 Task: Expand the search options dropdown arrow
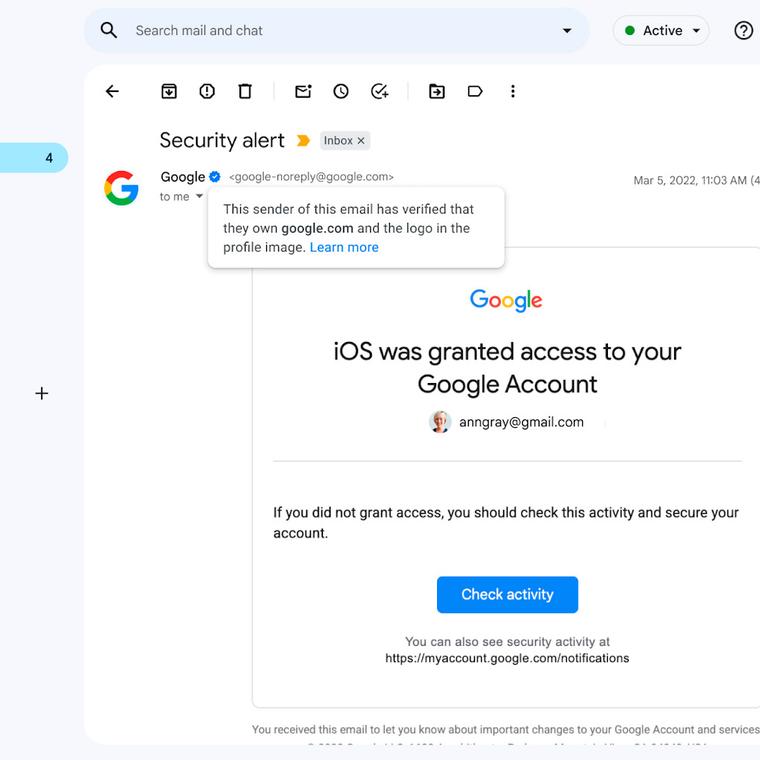pyautogui.click(x=567, y=30)
